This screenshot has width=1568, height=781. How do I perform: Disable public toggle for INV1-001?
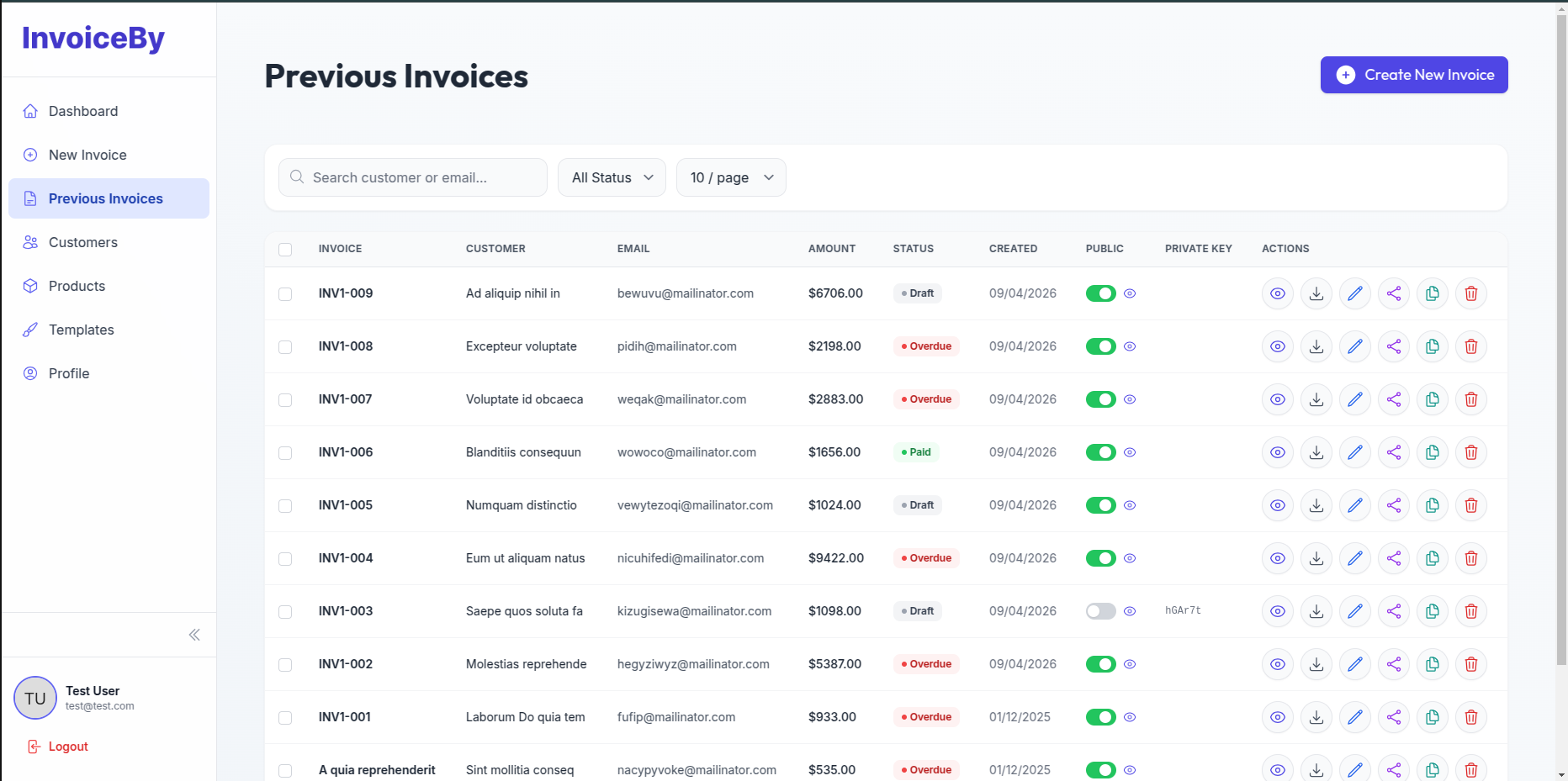click(x=1101, y=717)
